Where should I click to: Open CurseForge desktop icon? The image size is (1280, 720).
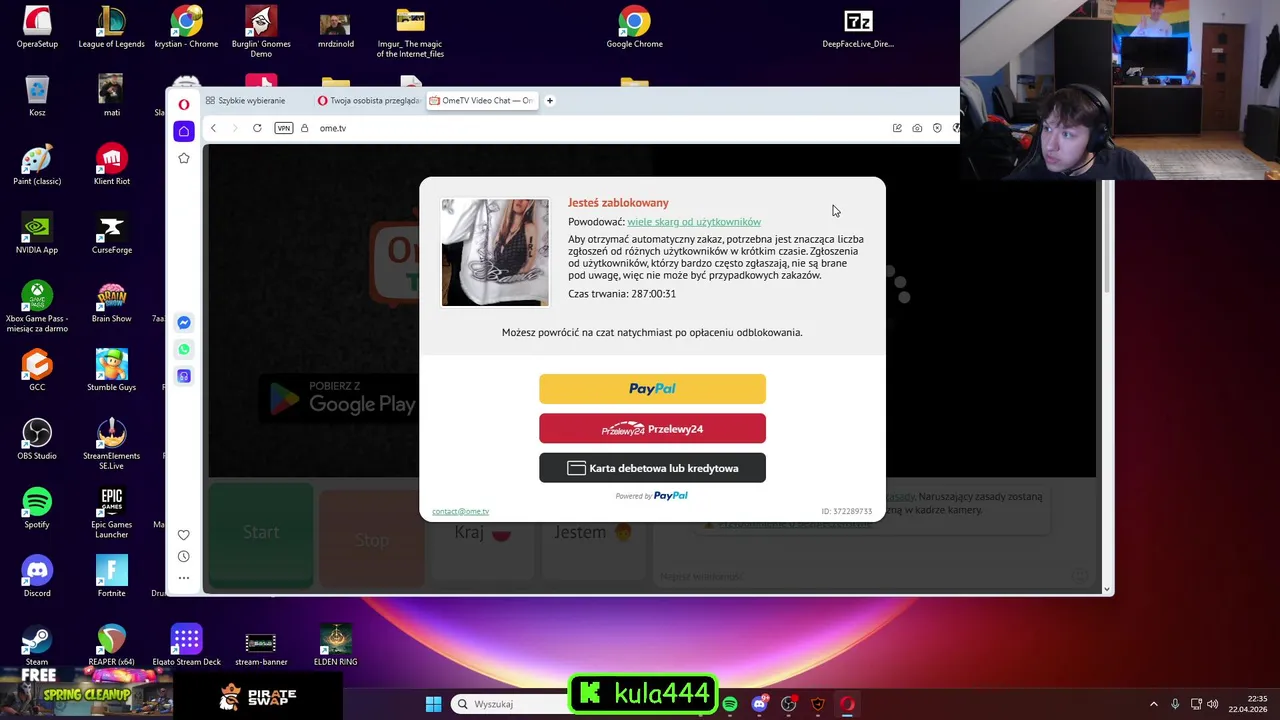pyautogui.click(x=111, y=234)
